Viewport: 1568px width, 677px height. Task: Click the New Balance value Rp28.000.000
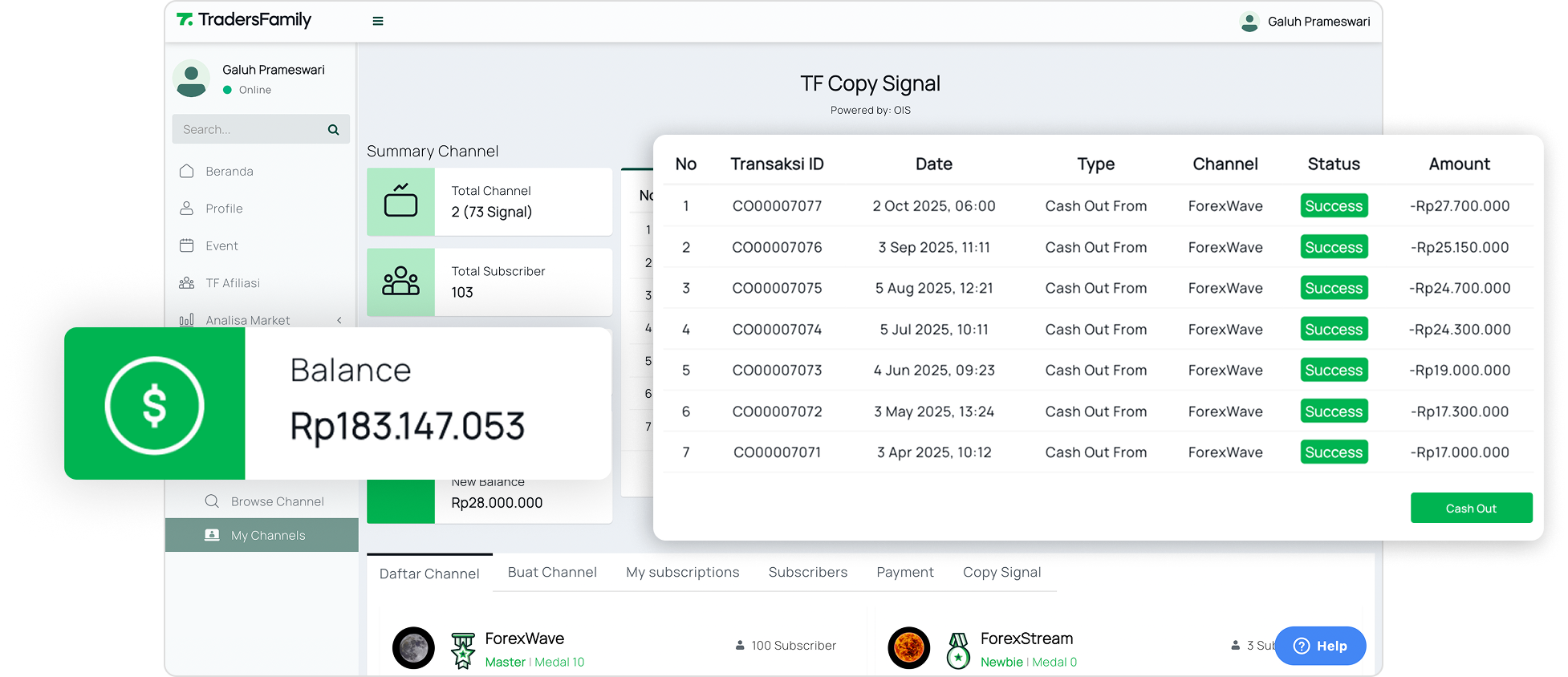tap(497, 503)
